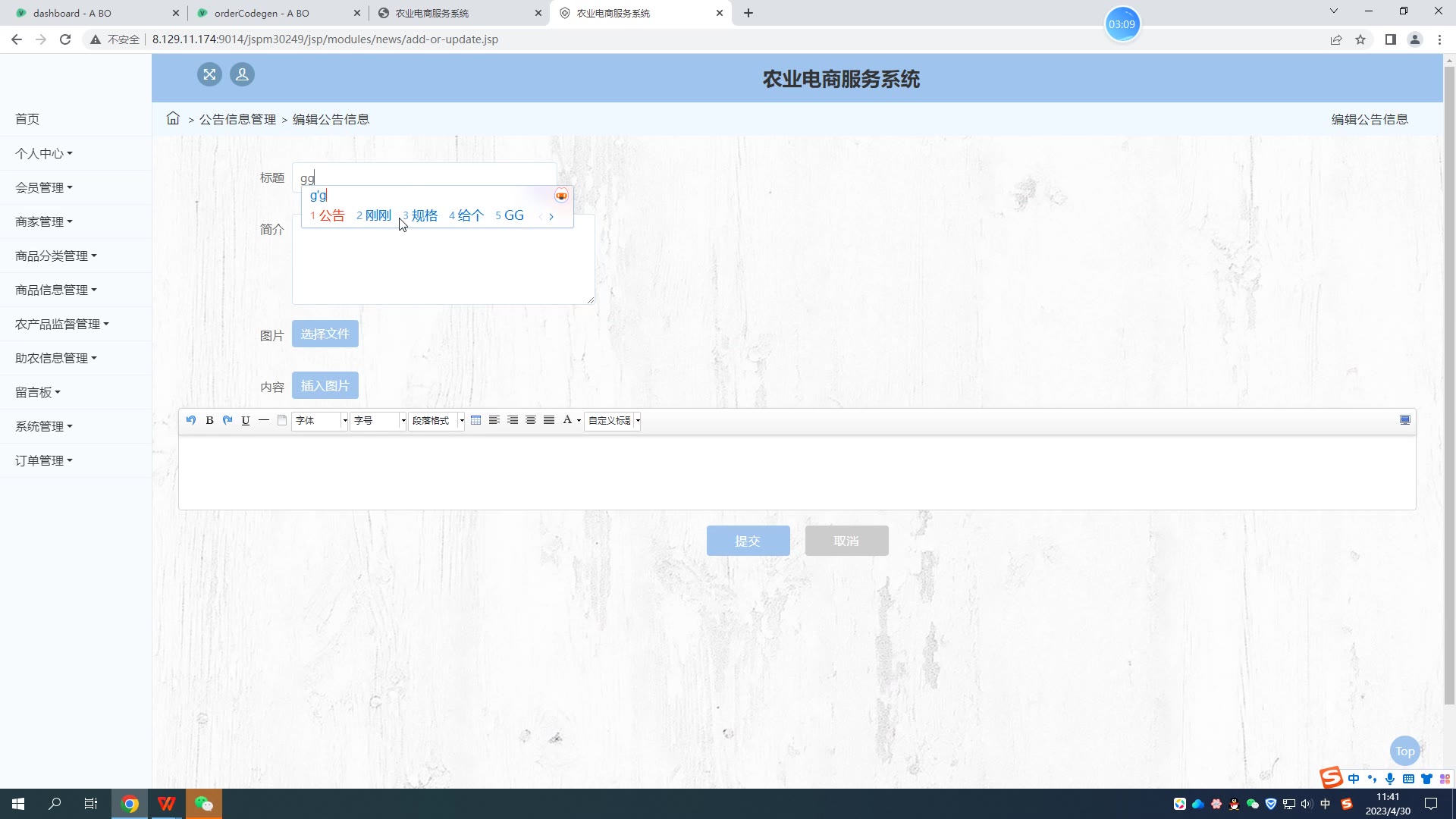1456x819 pixels.
Task: Click the redo icon in editor
Action: tap(227, 420)
